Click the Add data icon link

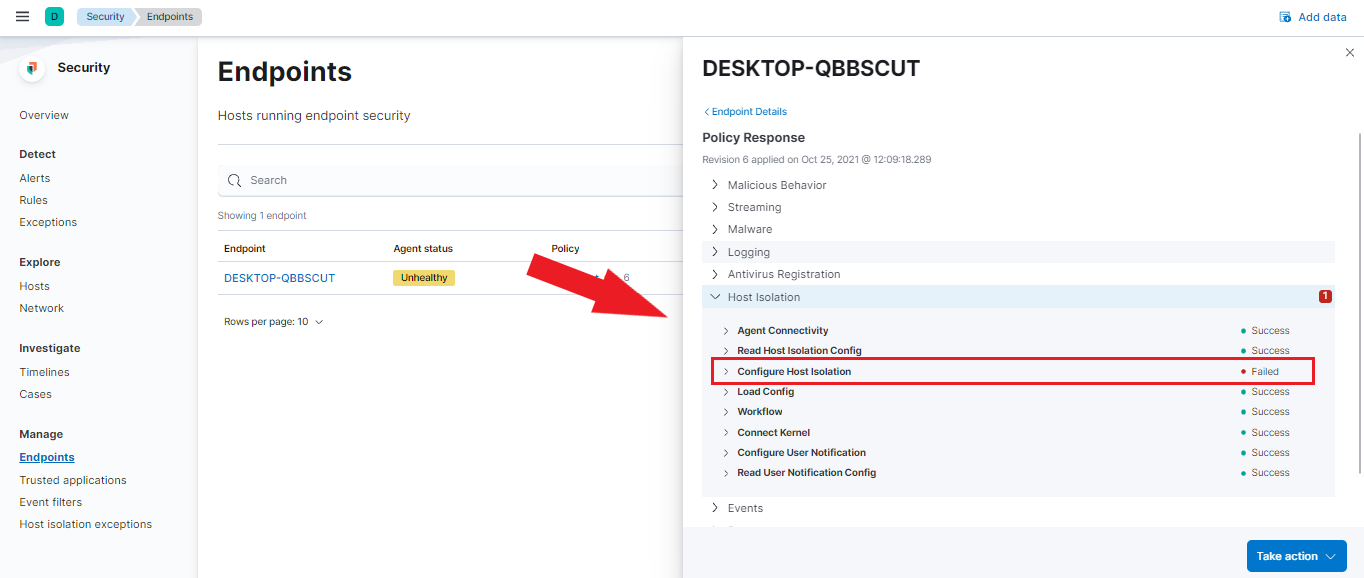pyautogui.click(x=1285, y=17)
